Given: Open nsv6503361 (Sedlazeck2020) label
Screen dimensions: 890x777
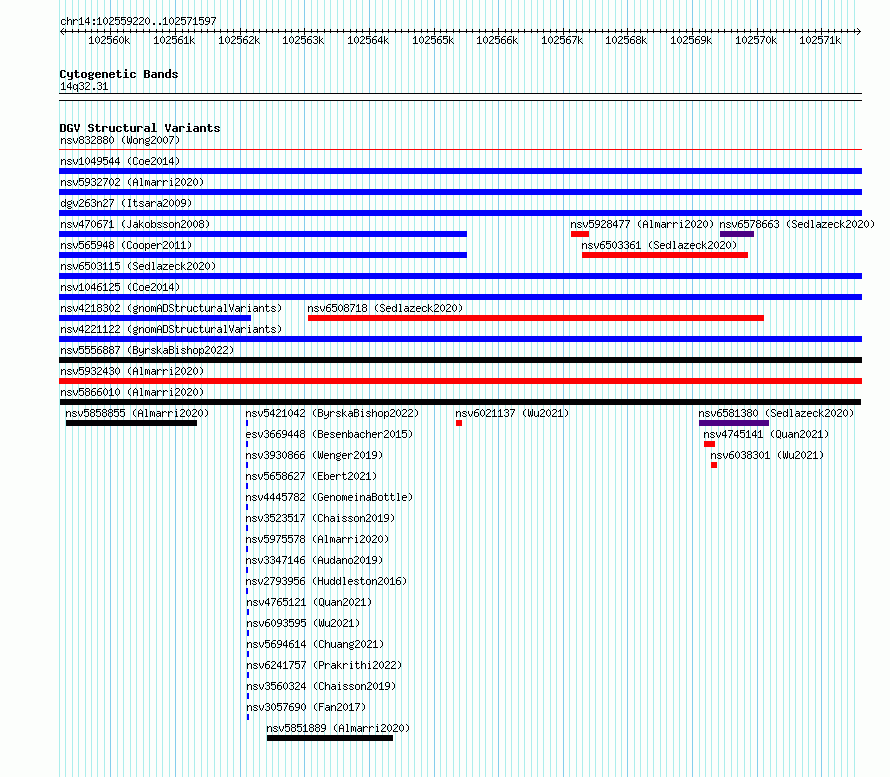Looking at the screenshot, I should click(659, 245).
